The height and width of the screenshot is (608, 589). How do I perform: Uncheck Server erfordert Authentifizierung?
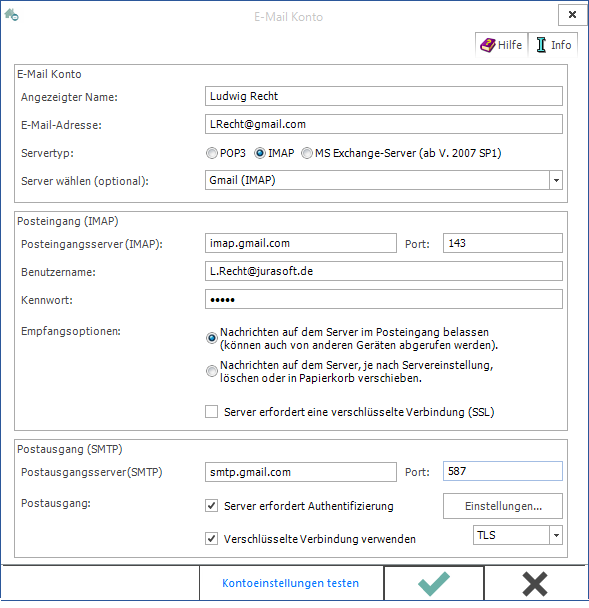click(x=211, y=506)
